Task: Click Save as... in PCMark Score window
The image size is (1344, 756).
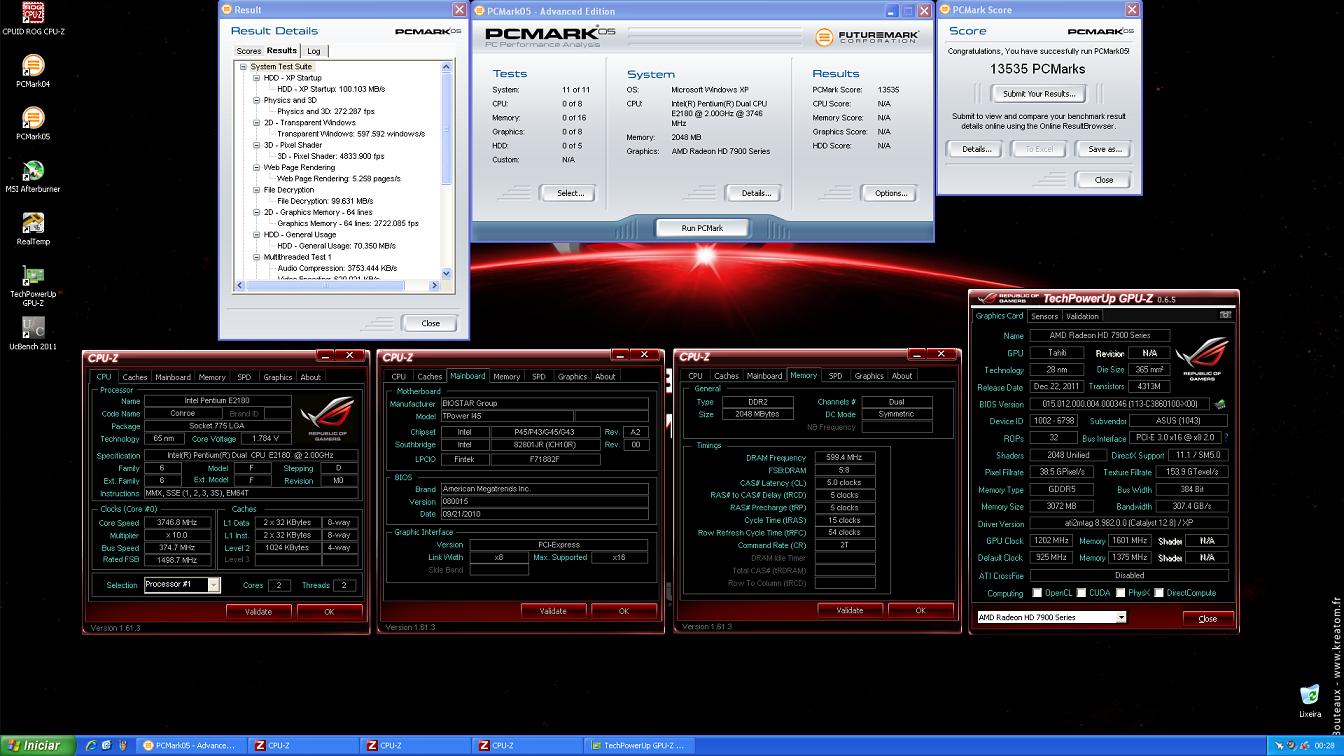Action: 1104,149
